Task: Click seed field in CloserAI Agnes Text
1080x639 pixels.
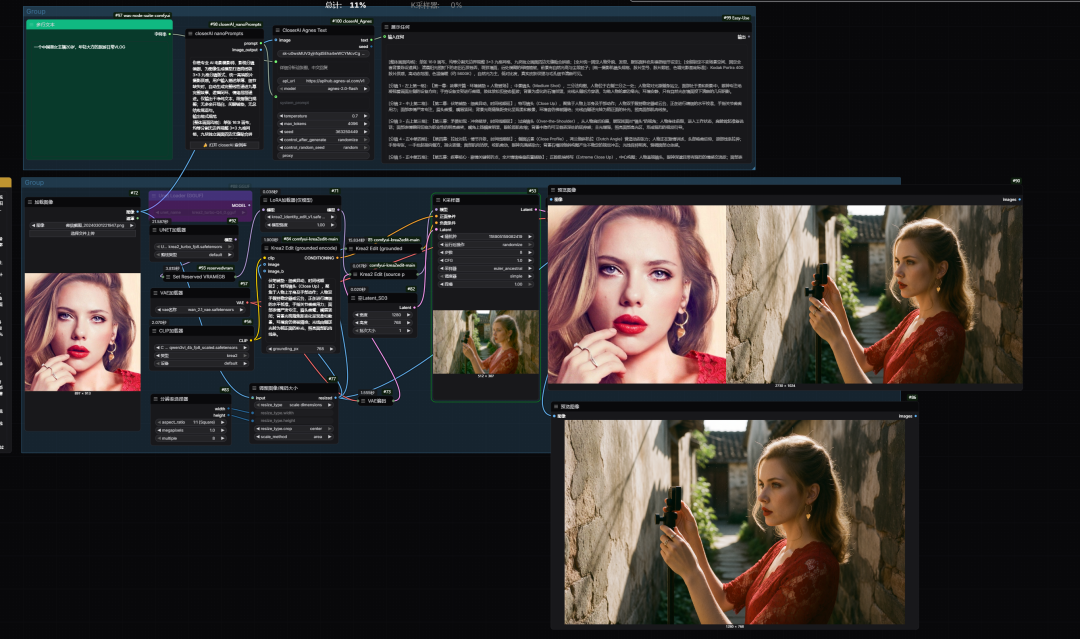Action: click(x=323, y=132)
